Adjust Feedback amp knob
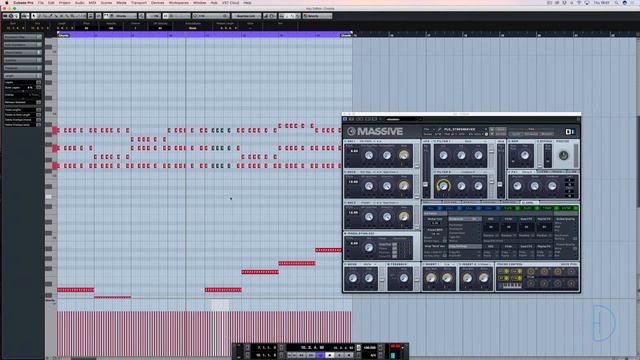 (404, 278)
